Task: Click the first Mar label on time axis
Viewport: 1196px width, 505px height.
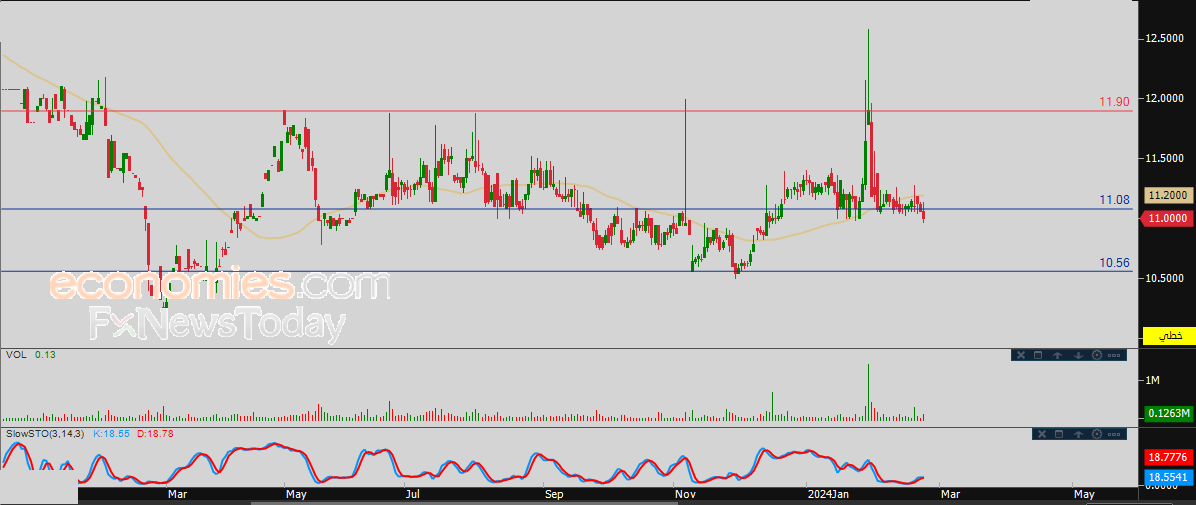Action: pos(177,494)
